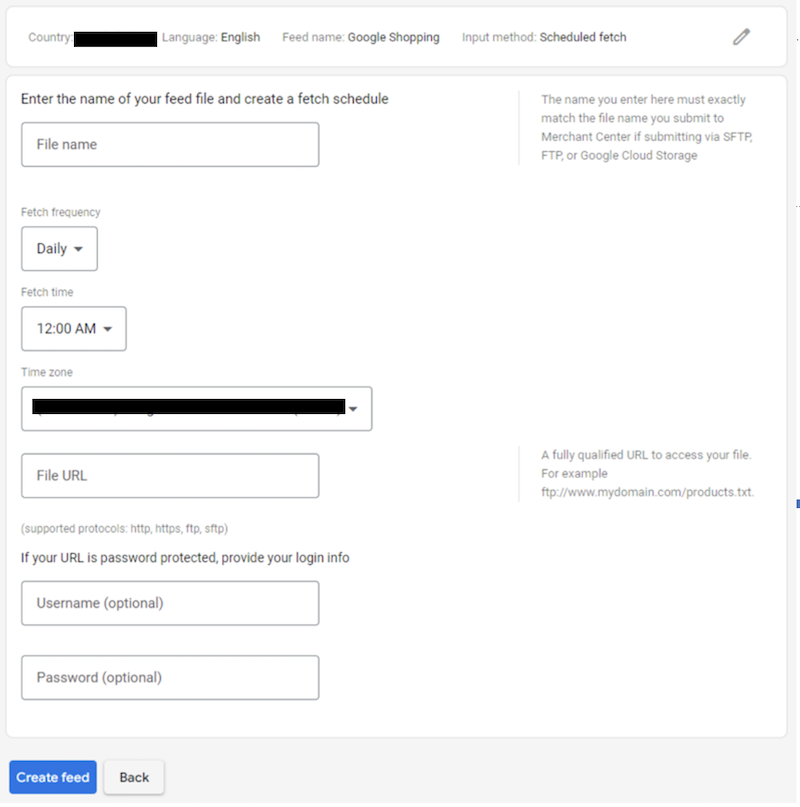The height and width of the screenshot is (807, 800).
Task: Open the Fetch frequency Daily dropdown
Action: (59, 249)
